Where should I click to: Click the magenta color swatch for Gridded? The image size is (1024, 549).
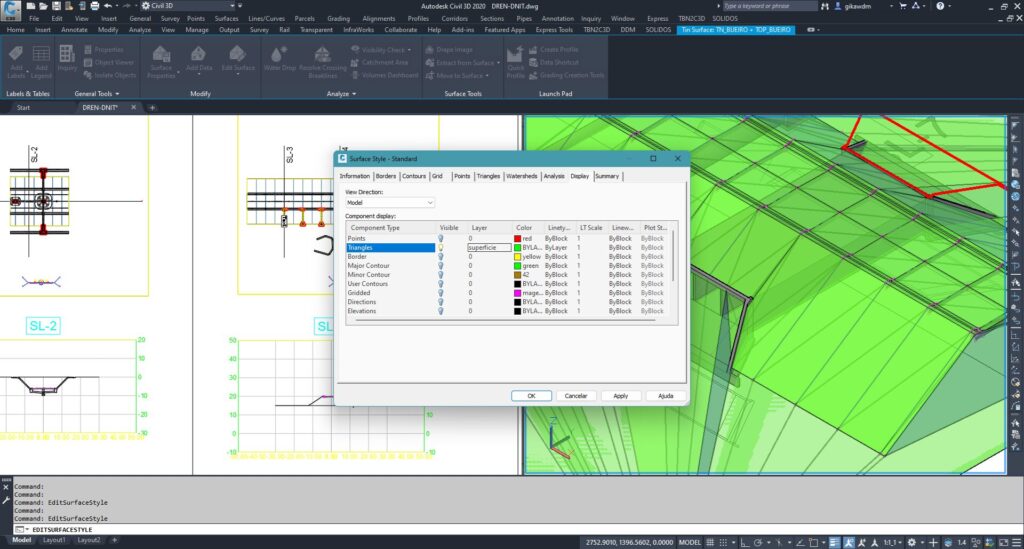tap(517, 293)
